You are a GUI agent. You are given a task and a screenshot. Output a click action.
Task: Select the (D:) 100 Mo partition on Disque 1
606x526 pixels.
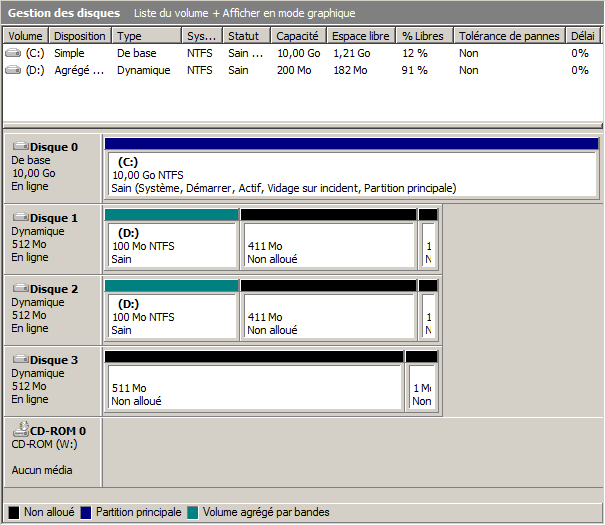(x=170, y=245)
